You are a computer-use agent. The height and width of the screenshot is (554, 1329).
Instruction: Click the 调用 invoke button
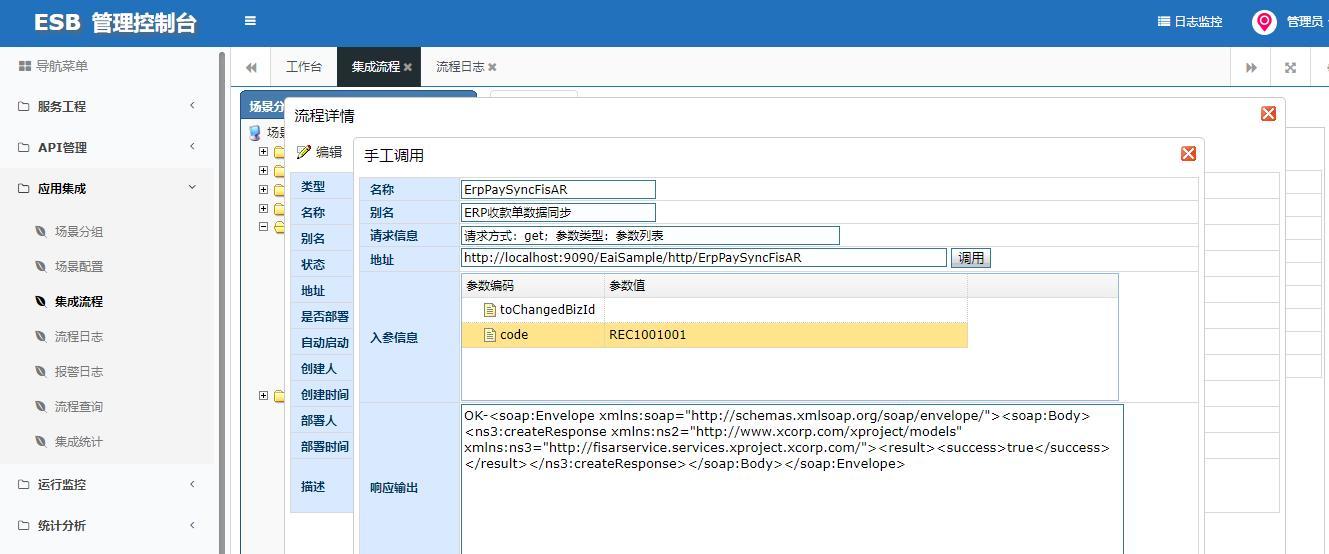pyautogui.click(x=971, y=258)
